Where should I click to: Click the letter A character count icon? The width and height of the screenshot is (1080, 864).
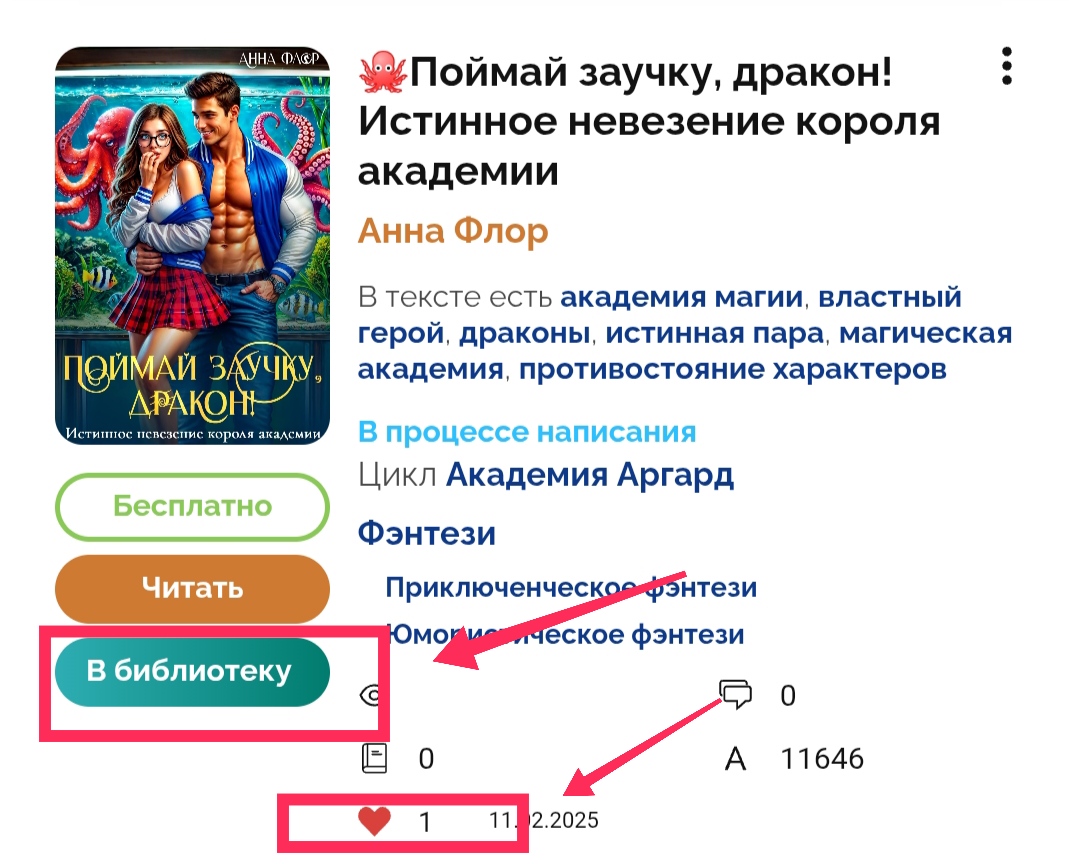pos(735,759)
